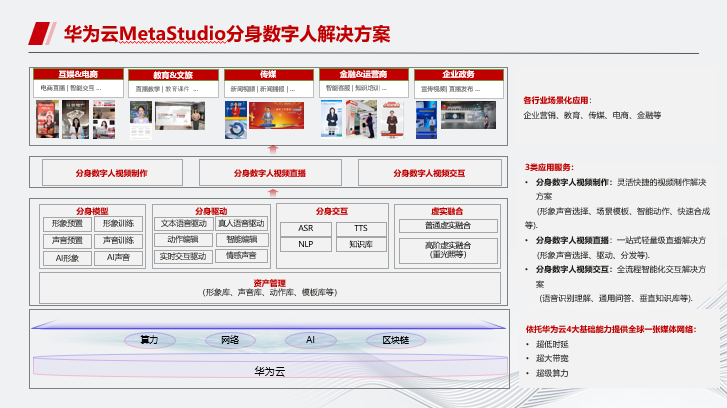Select the AI形象 box
This screenshot has height=408, width=727.
(67, 258)
